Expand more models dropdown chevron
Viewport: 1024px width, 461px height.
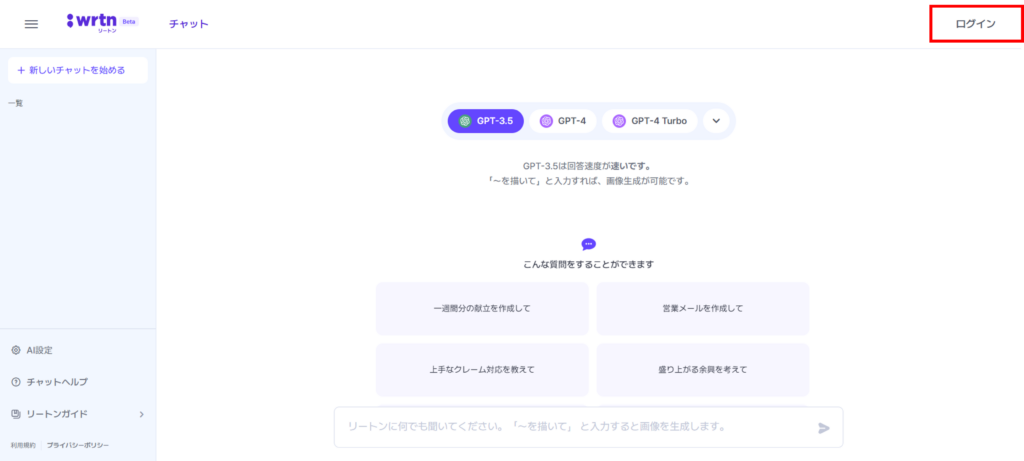click(x=716, y=121)
